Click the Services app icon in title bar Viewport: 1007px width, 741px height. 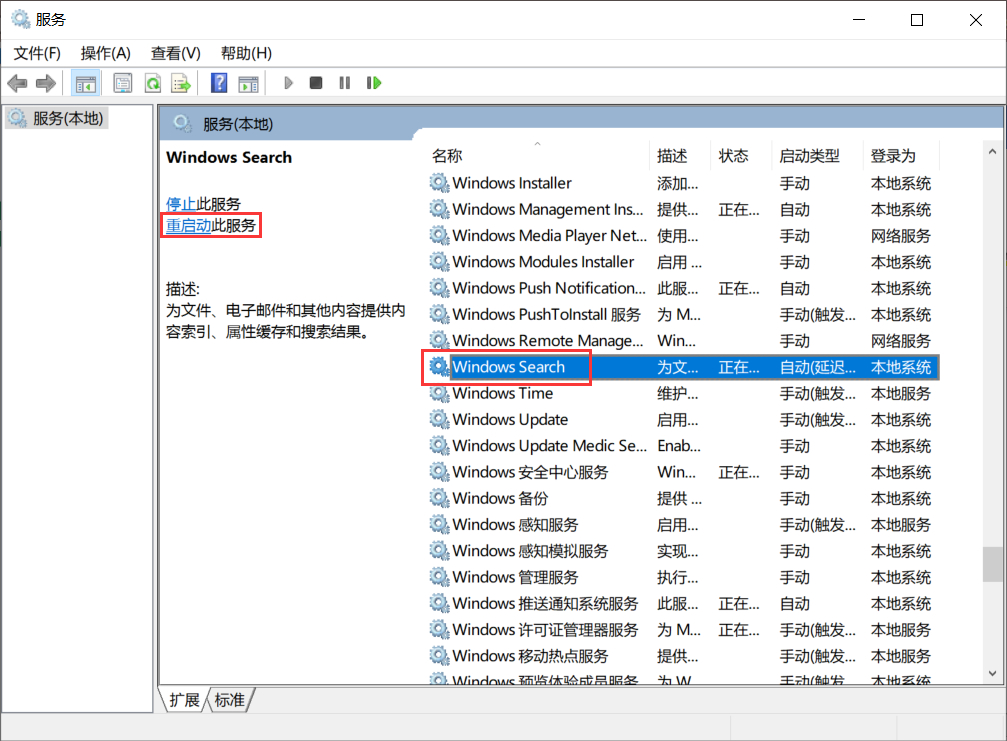click(21, 19)
